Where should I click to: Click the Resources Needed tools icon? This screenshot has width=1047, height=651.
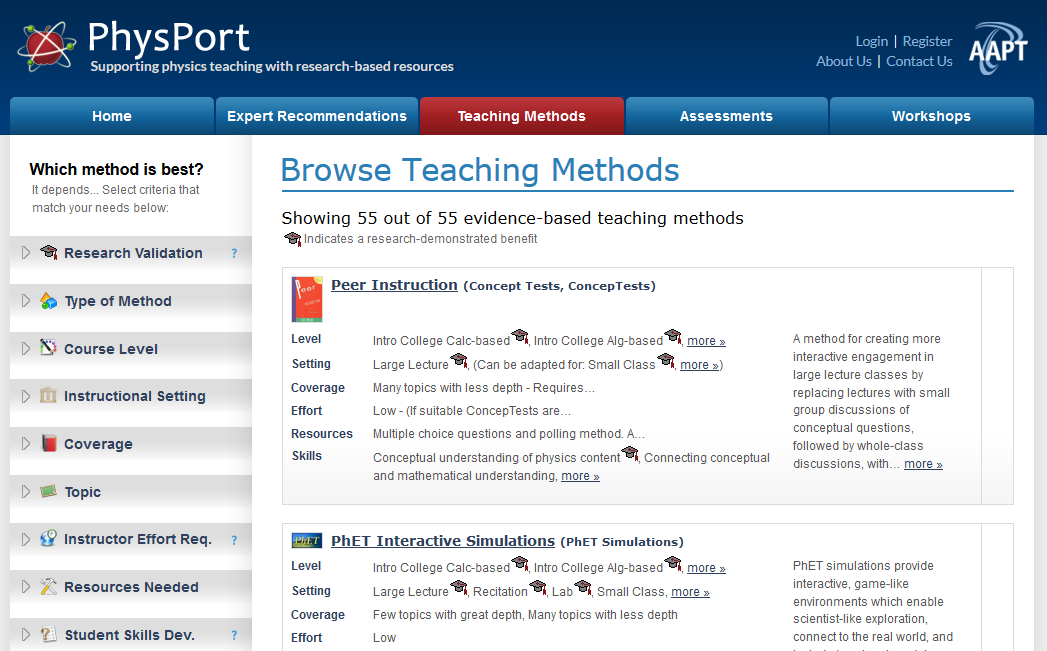click(49, 587)
